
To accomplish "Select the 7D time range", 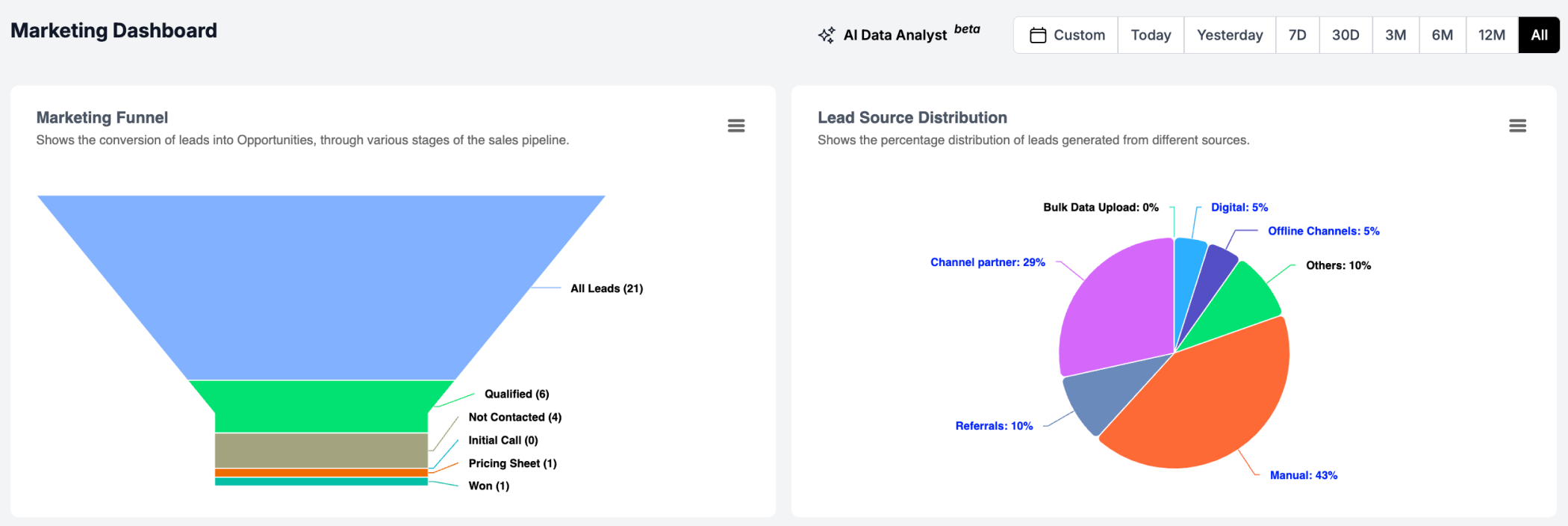I will [x=1298, y=35].
